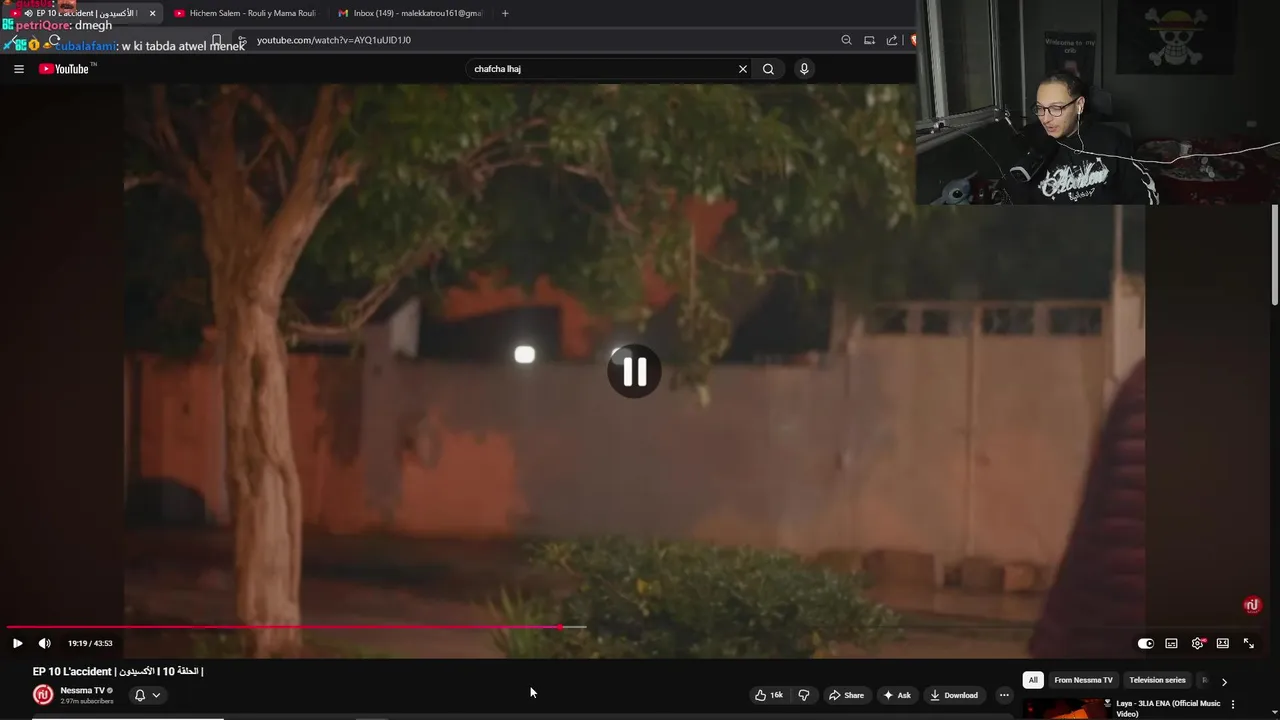Click the video title EP 10 L'accident
Screen dimensions: 1280x720
[x=118, y=671]
